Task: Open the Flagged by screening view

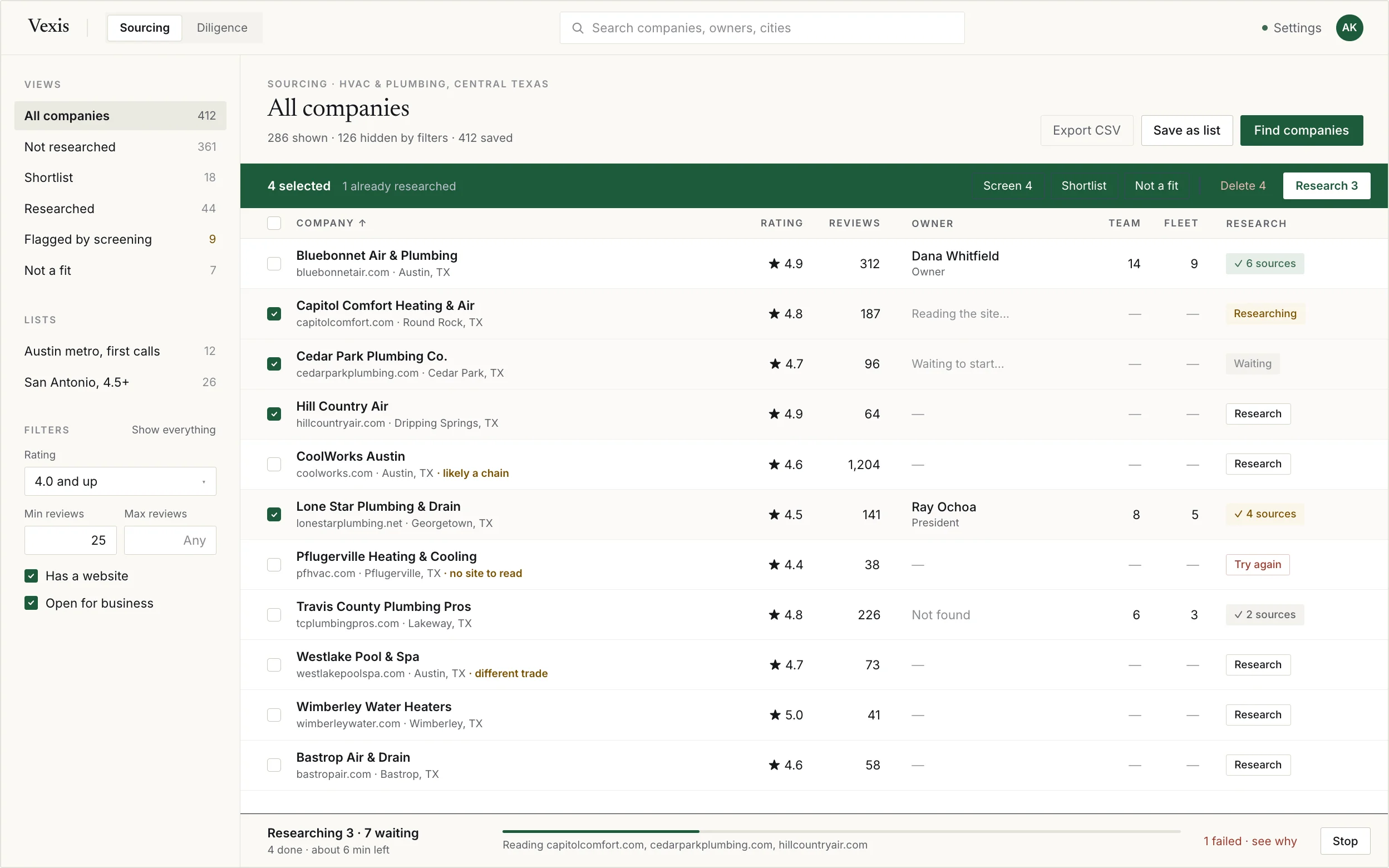Action: (120, 239)
